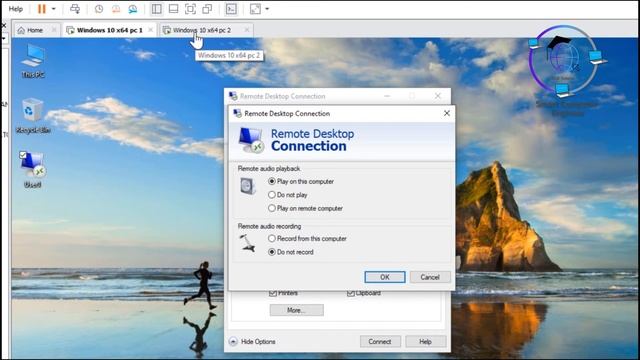Open the power options dropdown arrow beside pause

53,9
